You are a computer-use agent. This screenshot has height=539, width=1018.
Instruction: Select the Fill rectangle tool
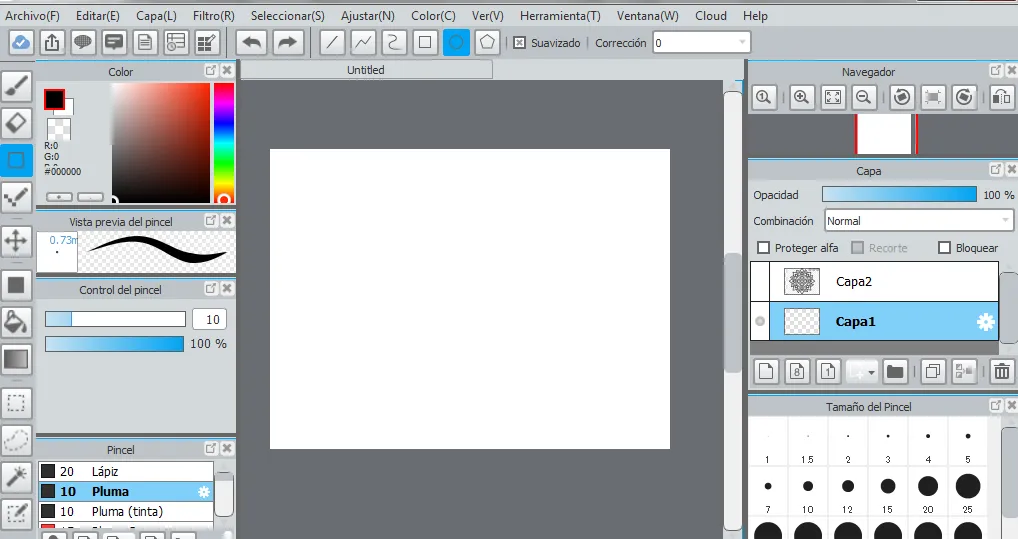[x=16, y=285]
